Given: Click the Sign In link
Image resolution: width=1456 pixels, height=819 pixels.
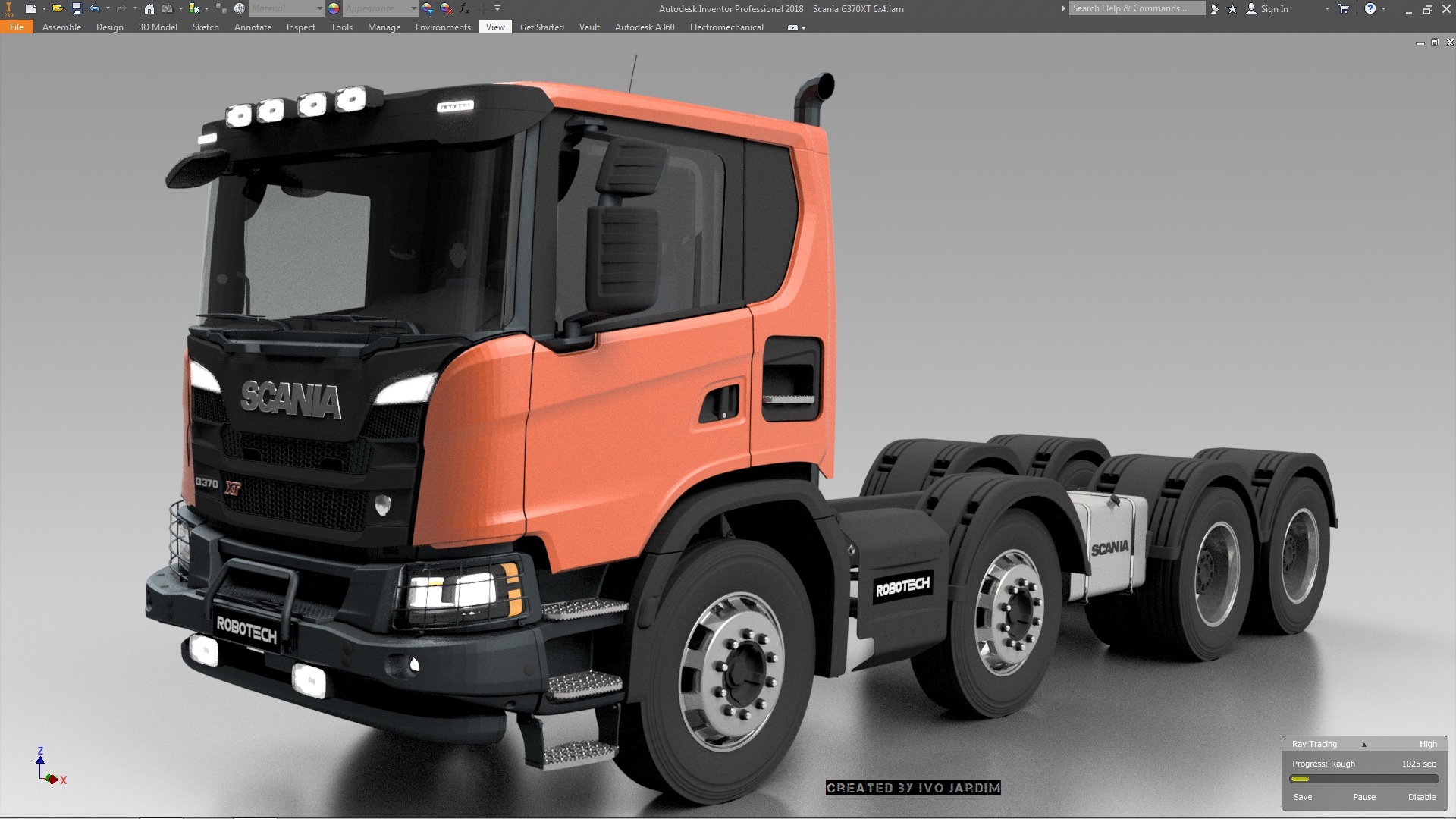Looking at the screenshot, I should (x=1274, y=8).
